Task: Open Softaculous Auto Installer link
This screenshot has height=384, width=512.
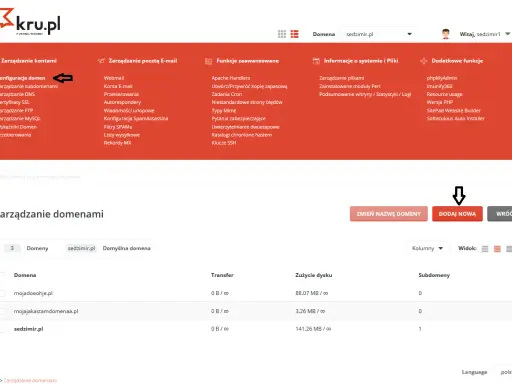Action: coord(456,118)
